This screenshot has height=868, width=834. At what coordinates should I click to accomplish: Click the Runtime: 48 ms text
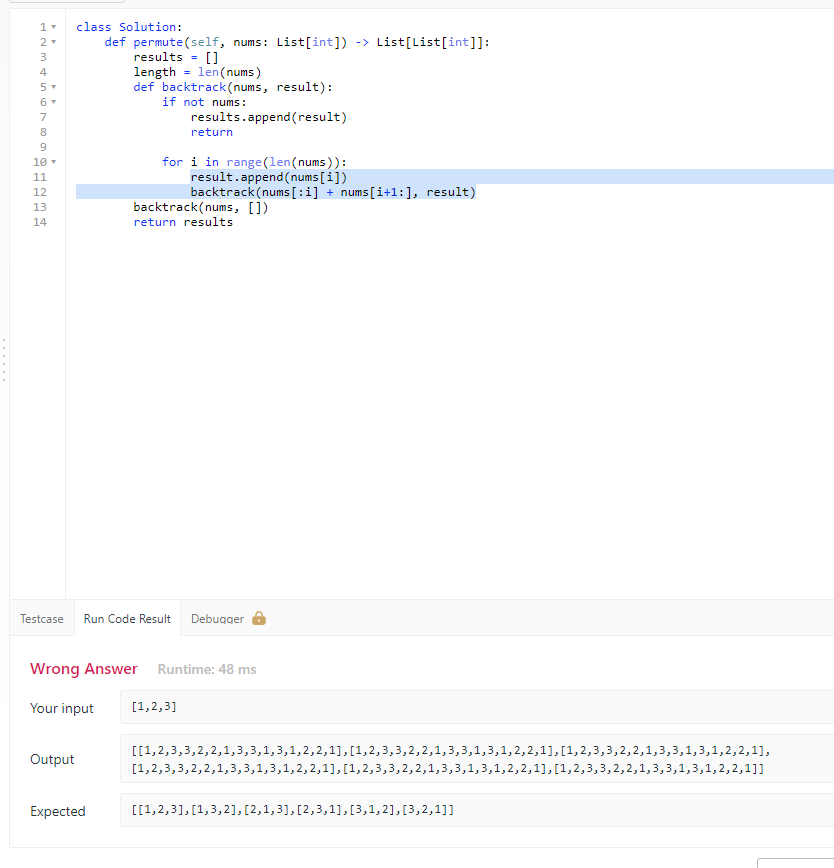pos(206,669)
